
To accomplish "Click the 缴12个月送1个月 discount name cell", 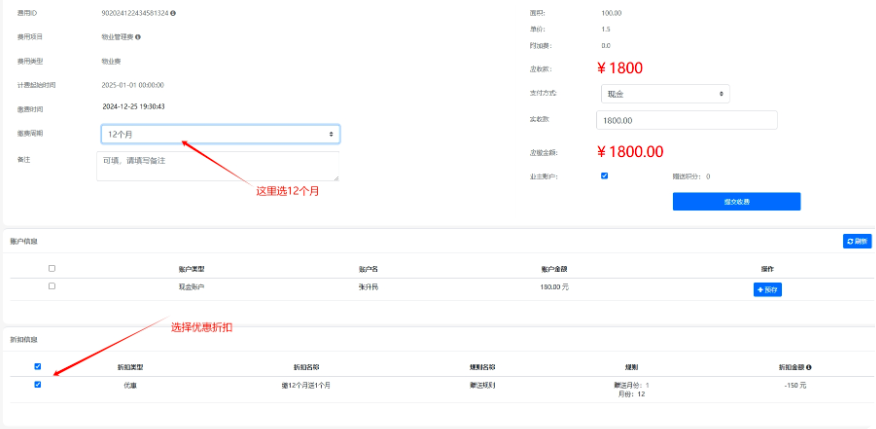I will pyautogui.click(x=306, y=385).
